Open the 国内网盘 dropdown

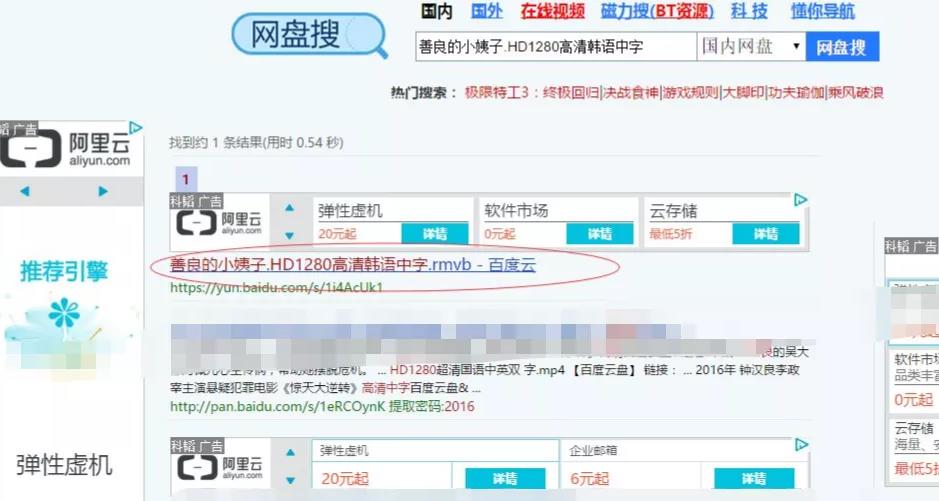[x=751, y=46]
